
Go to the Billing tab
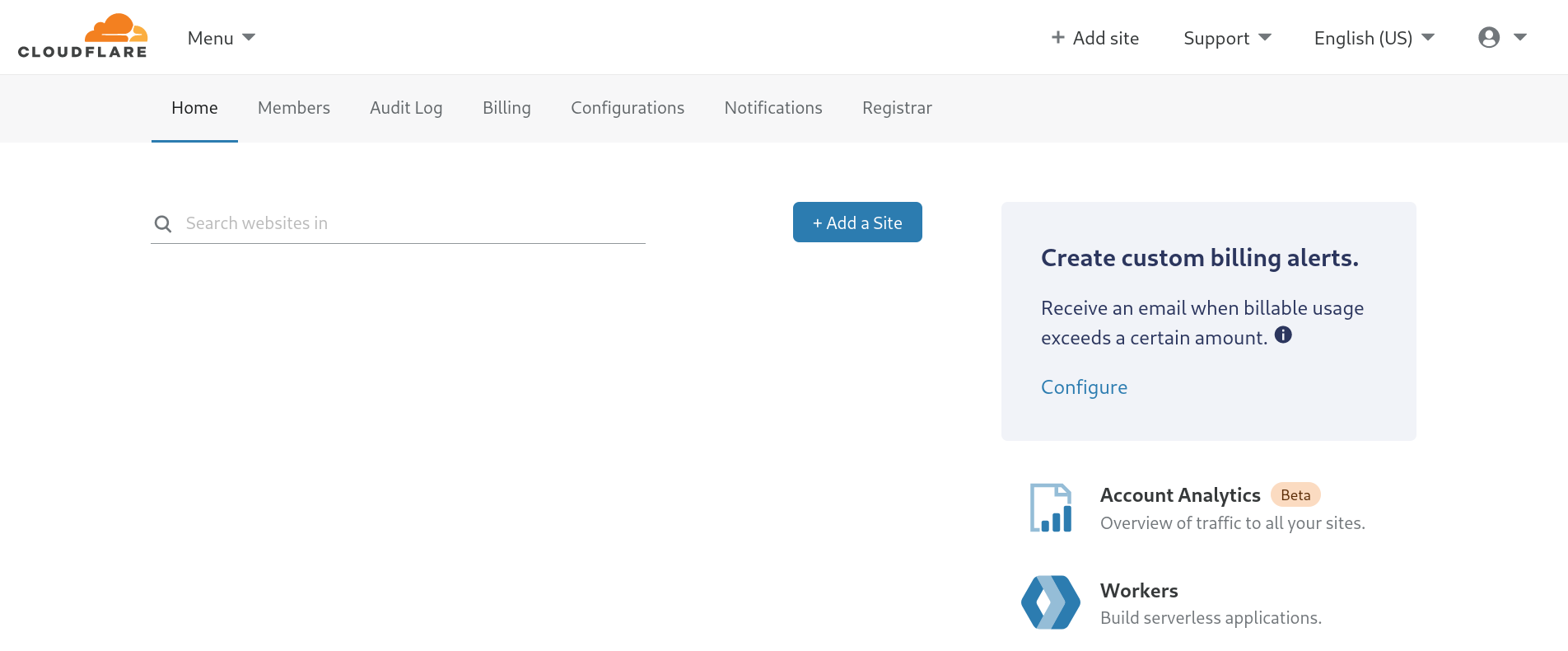506,108
